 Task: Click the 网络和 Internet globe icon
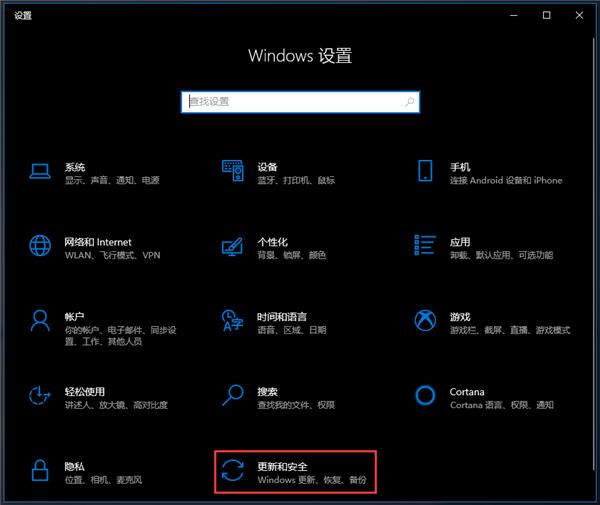coord(40,245)
